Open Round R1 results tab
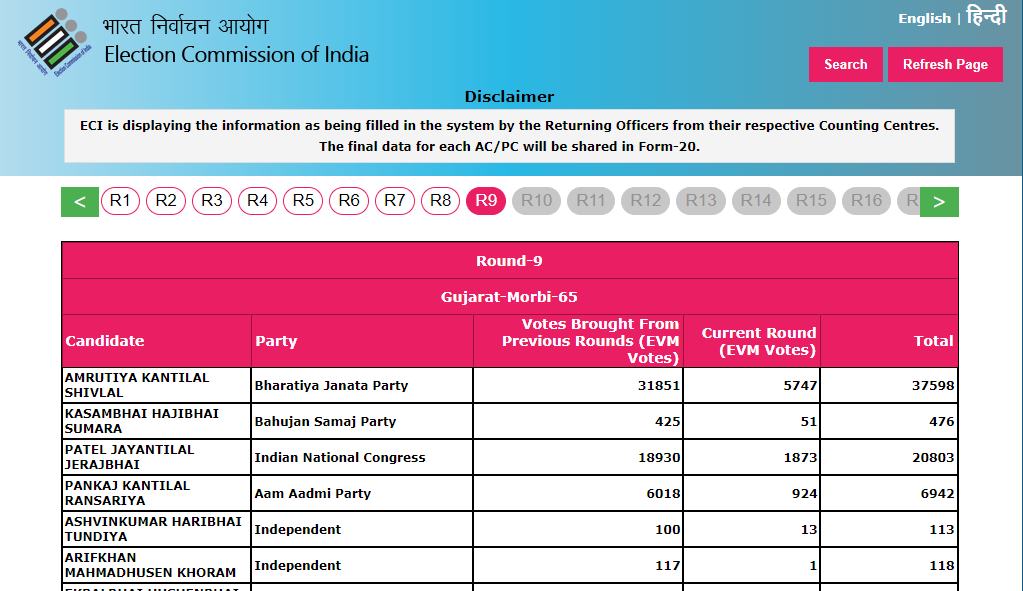 tap(120, 201)
